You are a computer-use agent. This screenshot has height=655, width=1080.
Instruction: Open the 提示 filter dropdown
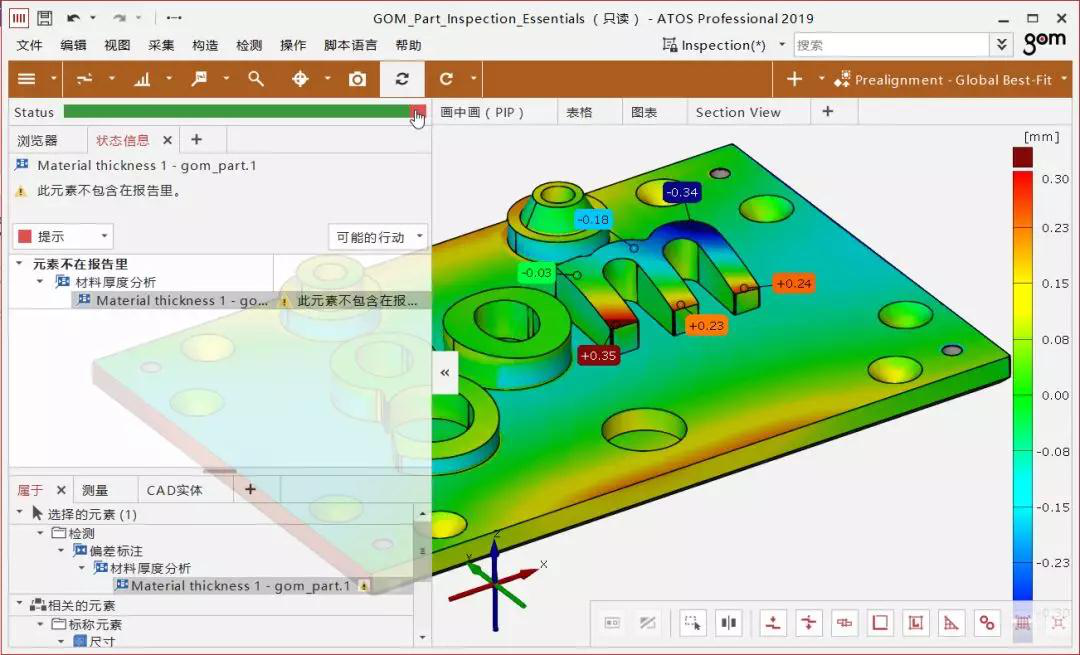pos(63,236)
